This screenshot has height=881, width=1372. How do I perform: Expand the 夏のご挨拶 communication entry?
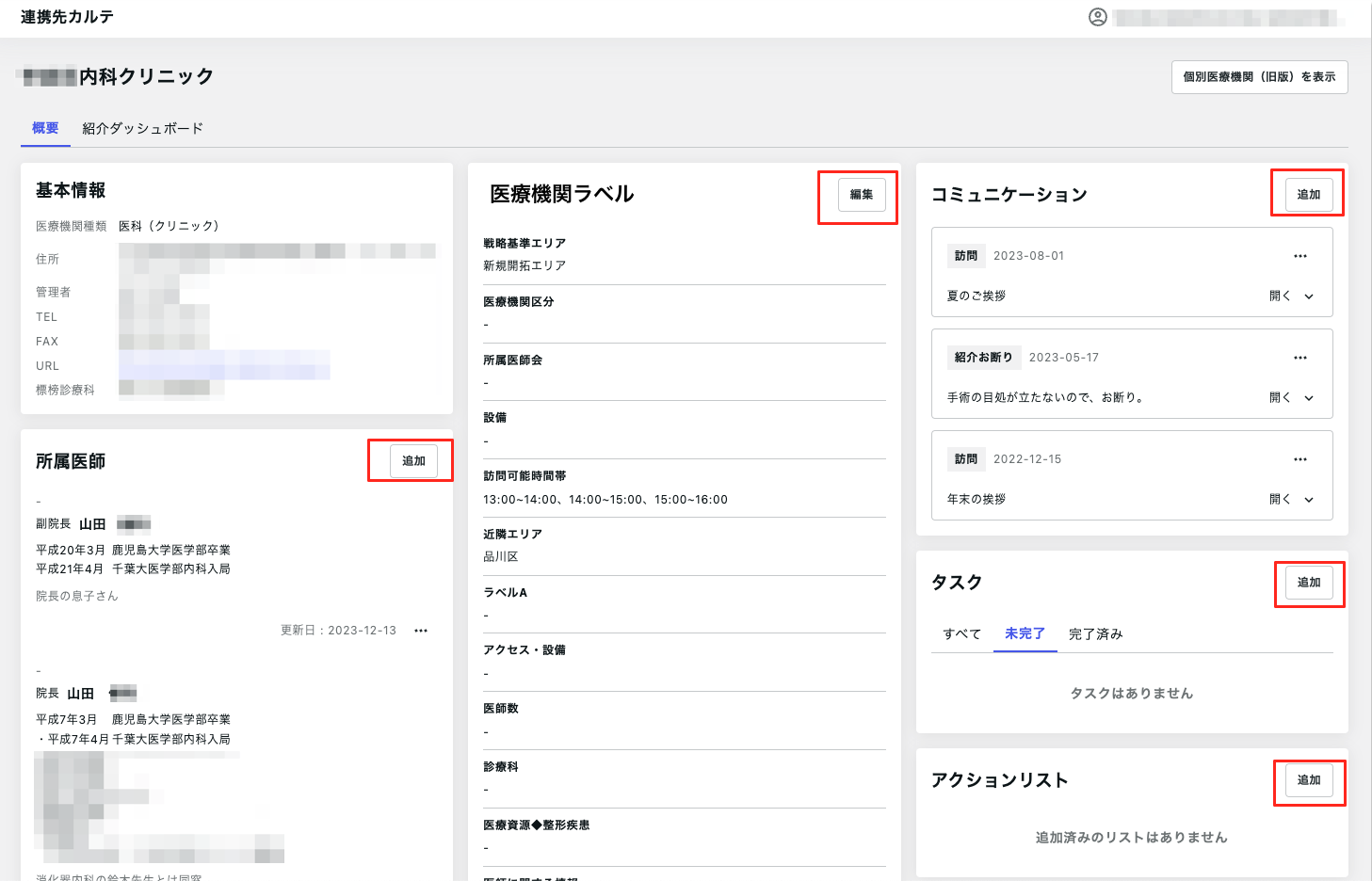pyautogui.click(x=1291, y=296)
